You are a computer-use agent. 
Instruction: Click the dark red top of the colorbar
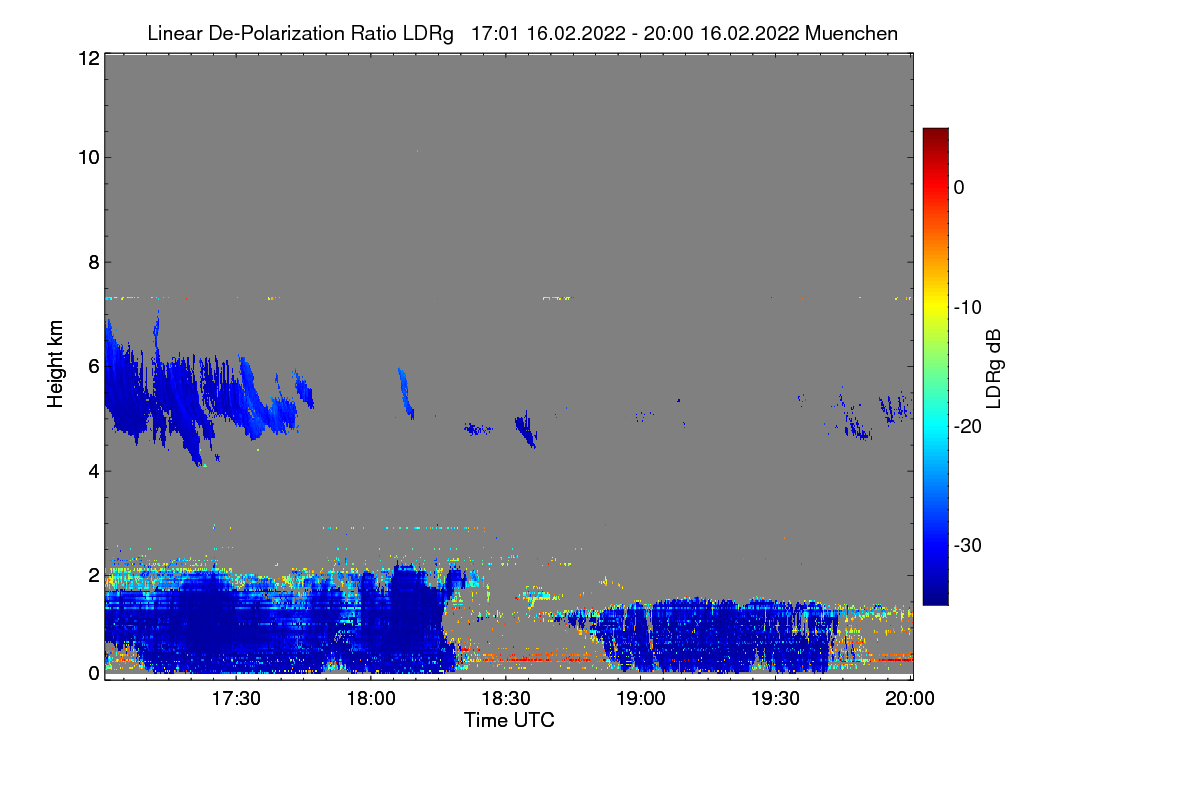pyautogui.click(x=935, y=135)
